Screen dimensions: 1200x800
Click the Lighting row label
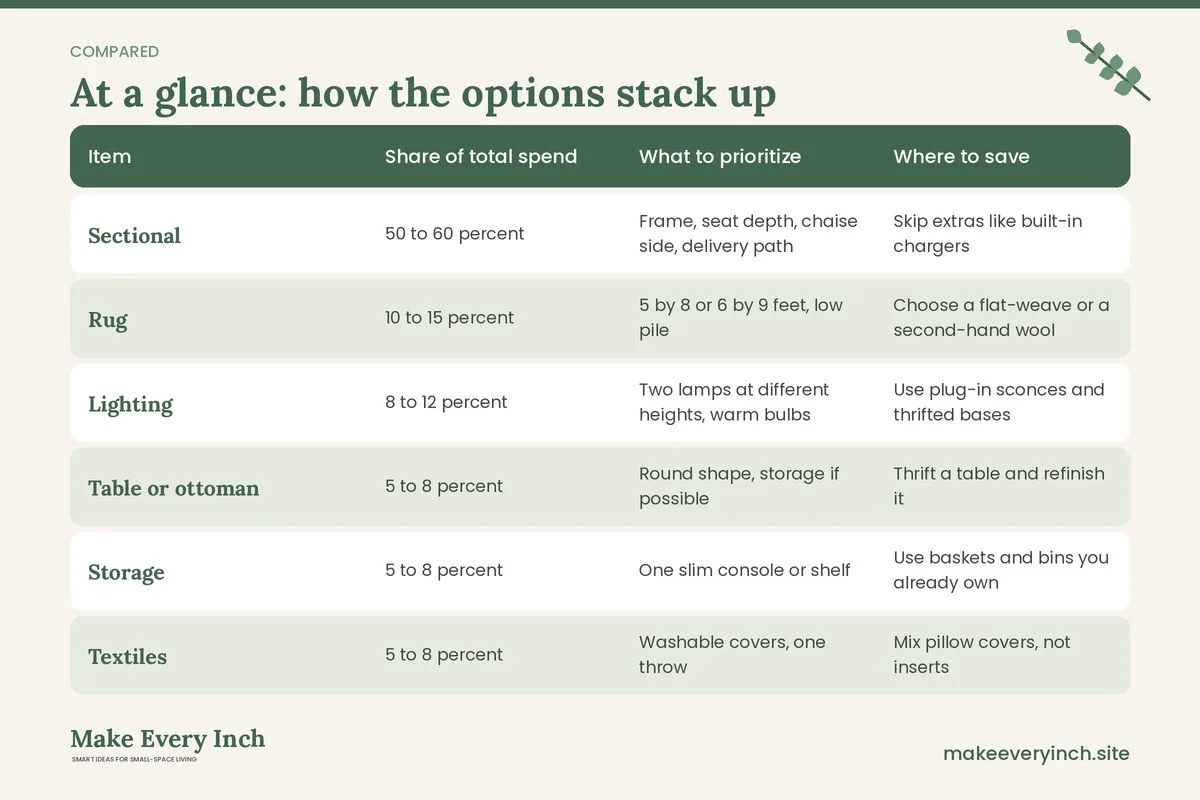coord(130,404)
